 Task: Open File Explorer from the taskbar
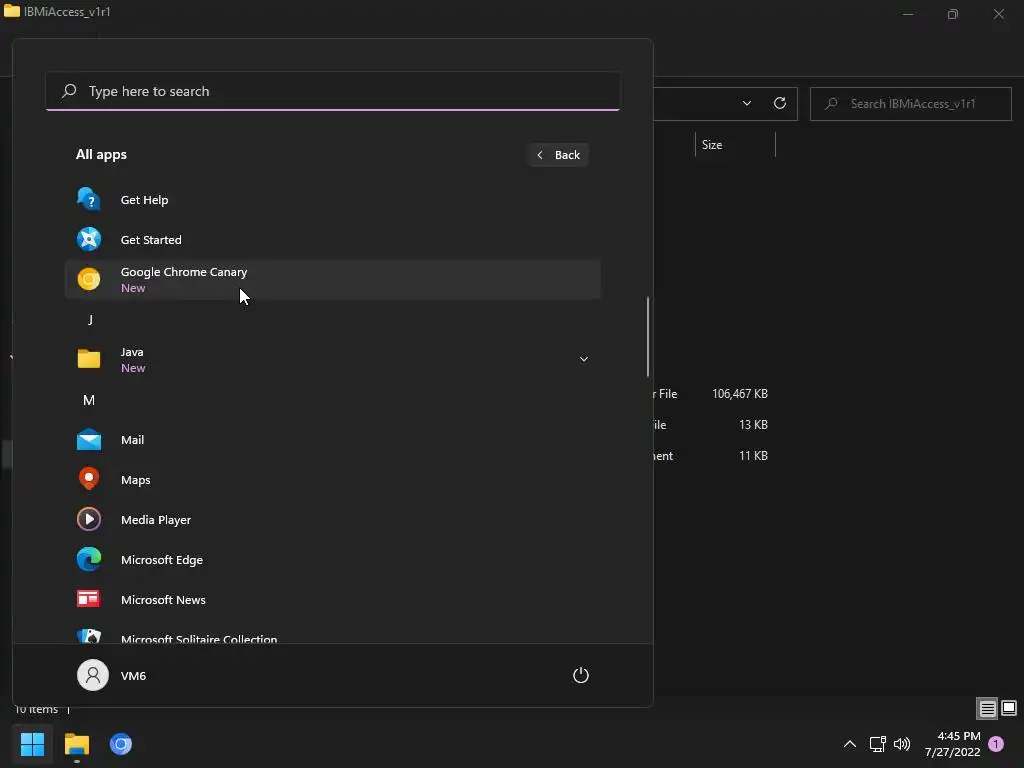tap(77, 744)
